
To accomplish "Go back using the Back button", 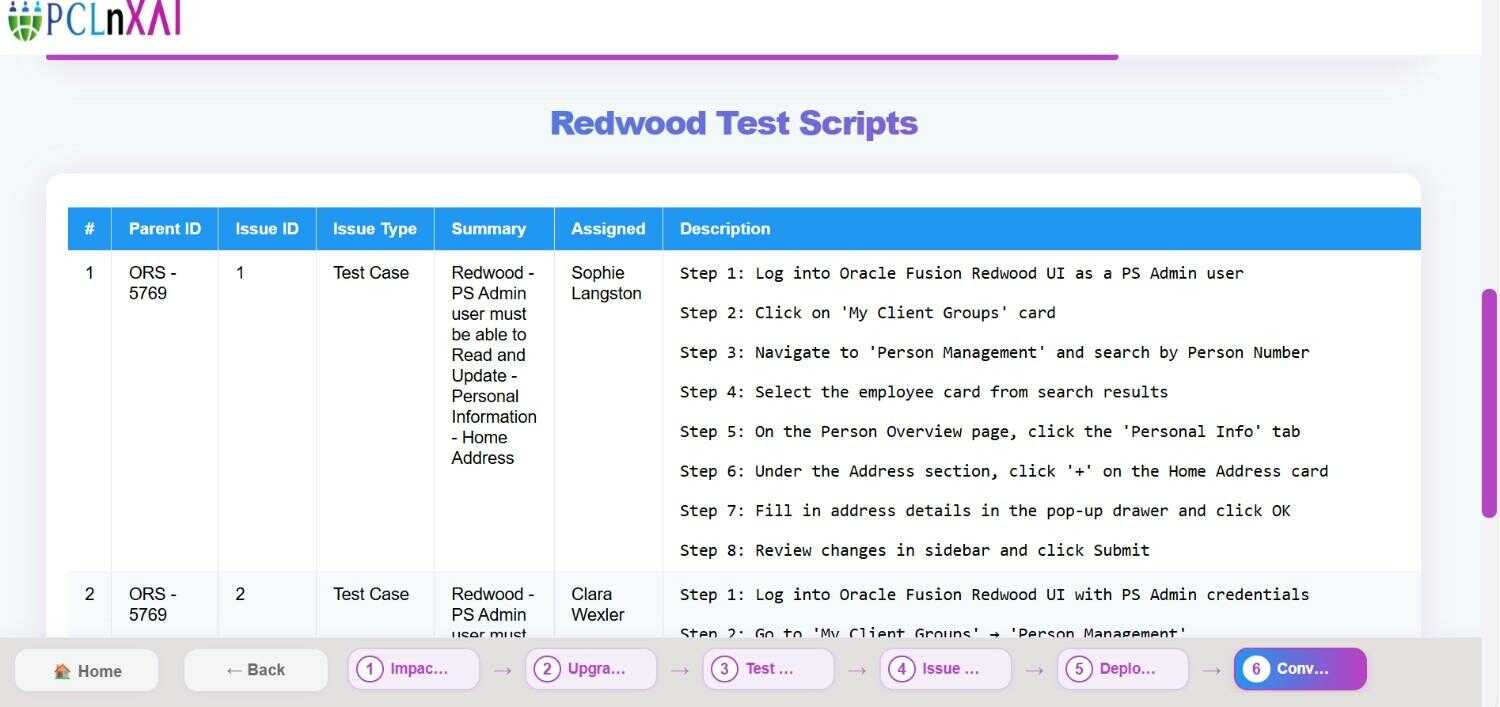I will [x=255, y=668].
